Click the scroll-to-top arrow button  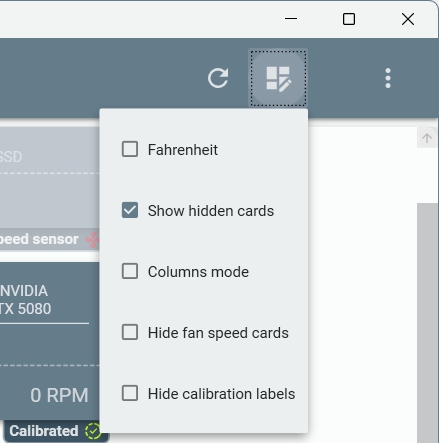(427, 138)
